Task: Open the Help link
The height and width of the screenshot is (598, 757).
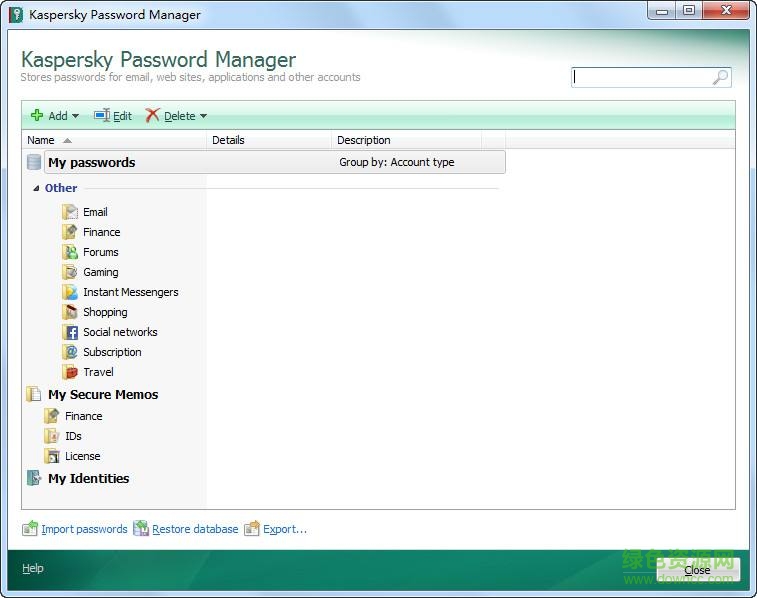Action: 33,569
